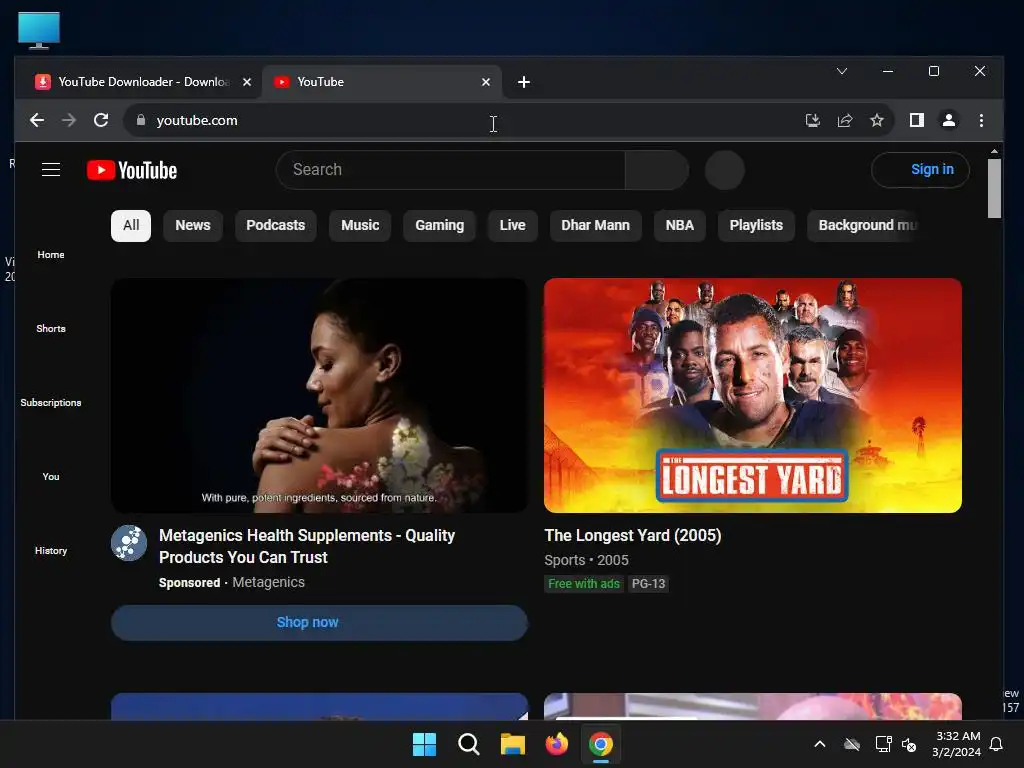
Task: Open a new browser tab
Action: coord(524,82)
